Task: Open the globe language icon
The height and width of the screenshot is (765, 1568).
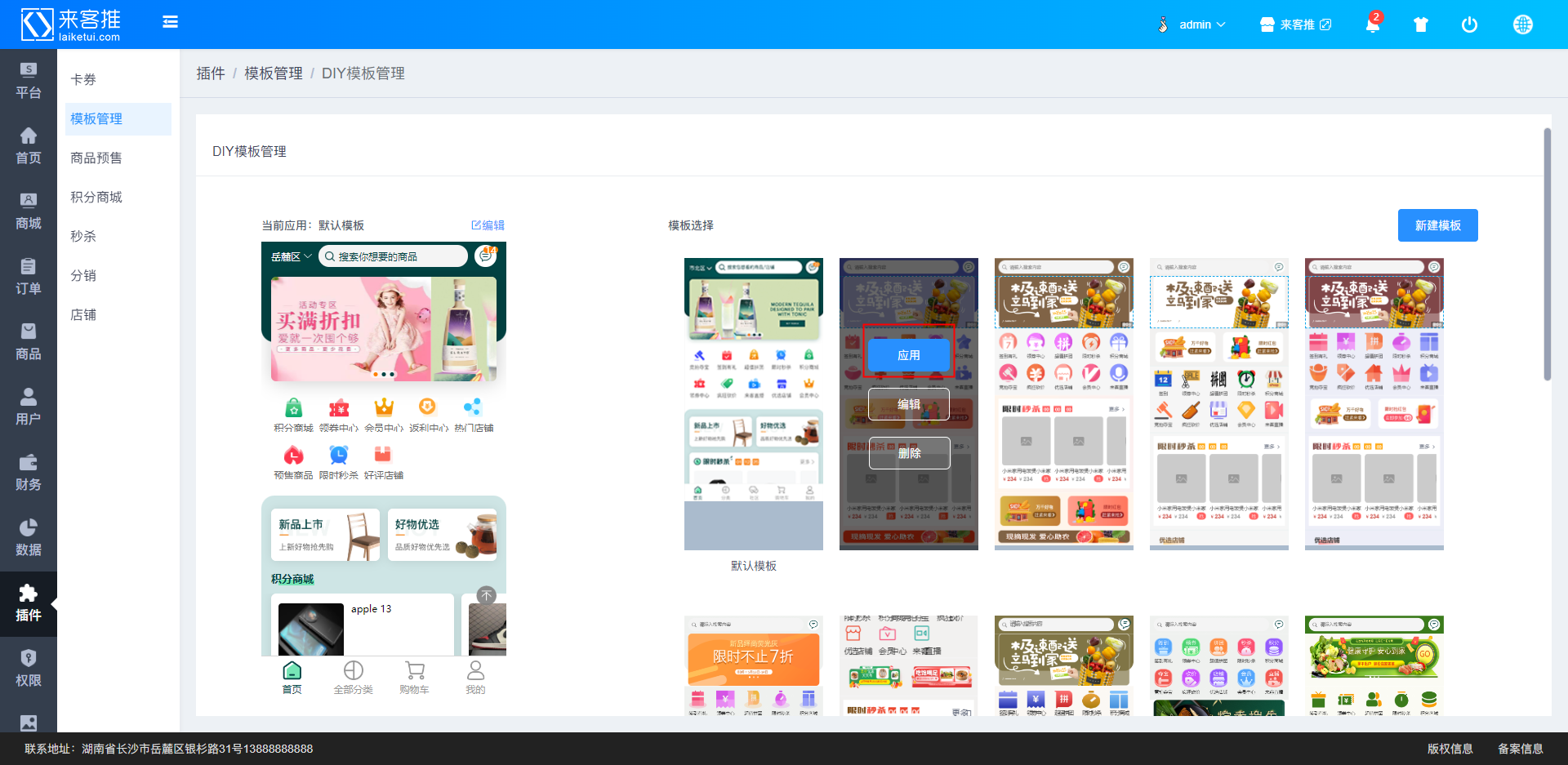Action: (1523, 24)
